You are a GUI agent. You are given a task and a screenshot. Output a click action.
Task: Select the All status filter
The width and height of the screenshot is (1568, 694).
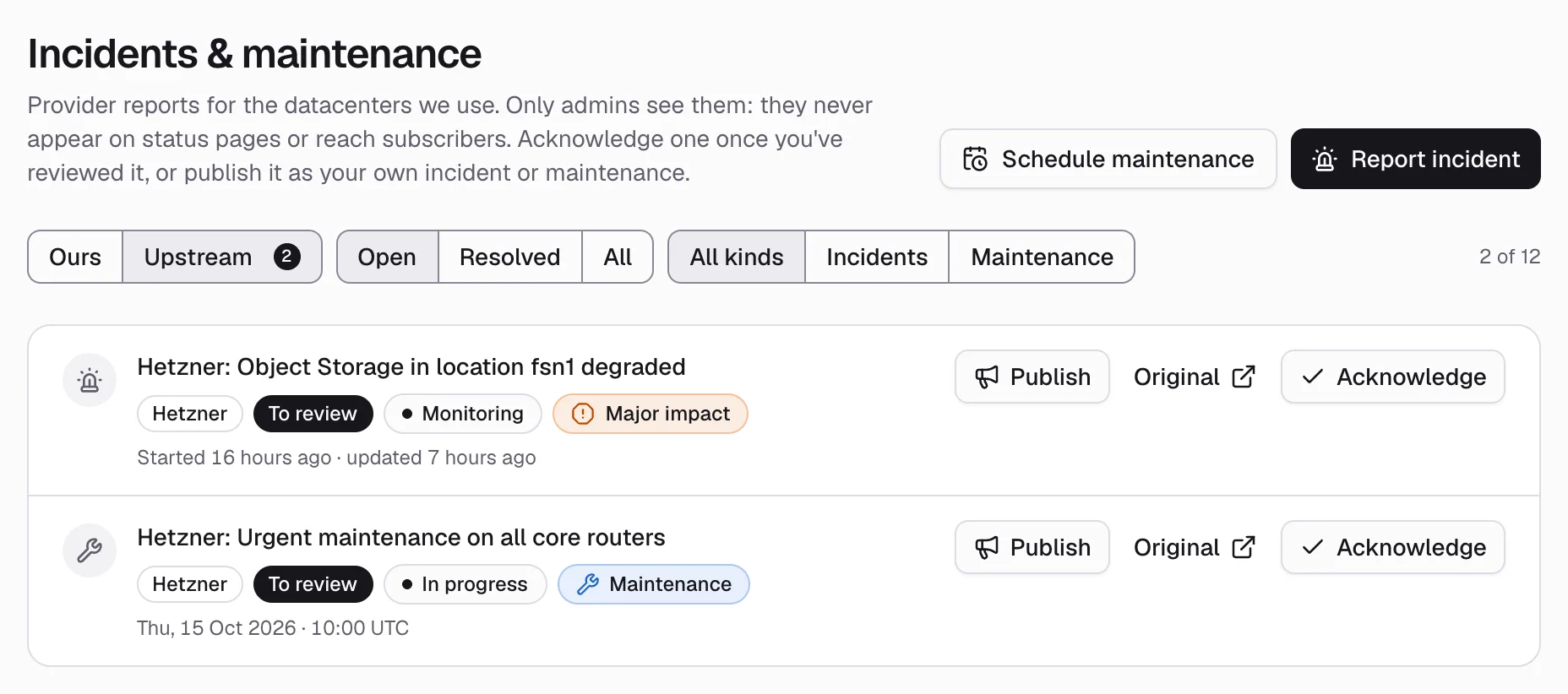click(618, 257)
